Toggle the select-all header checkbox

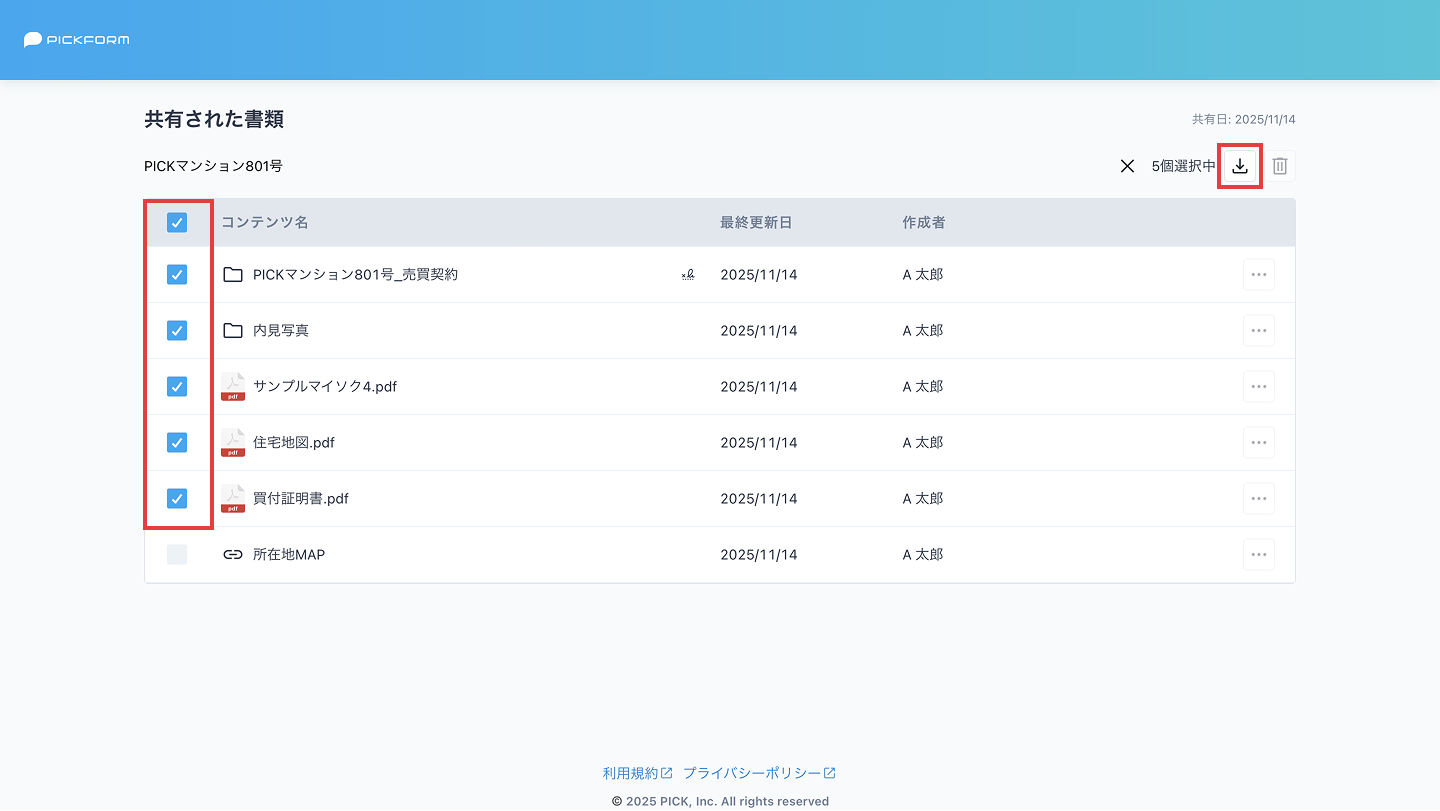click(177, 223)
